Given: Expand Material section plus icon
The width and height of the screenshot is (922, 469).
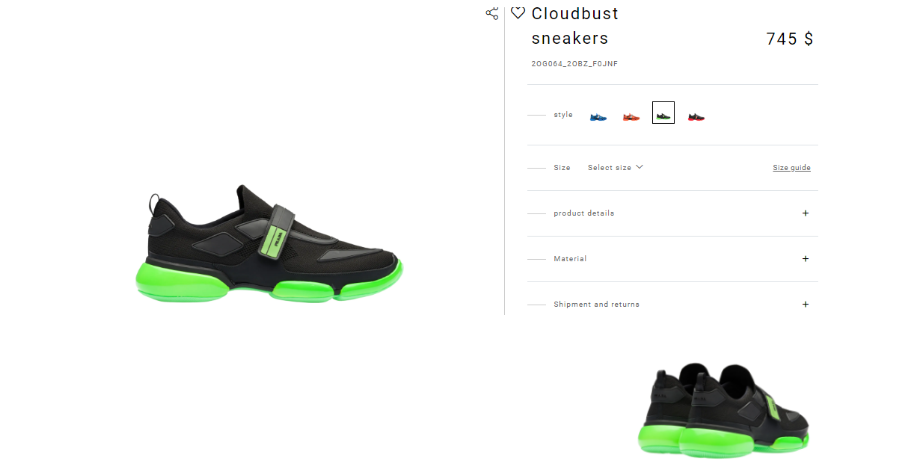Looking at the screenshot, I should 806,259.
